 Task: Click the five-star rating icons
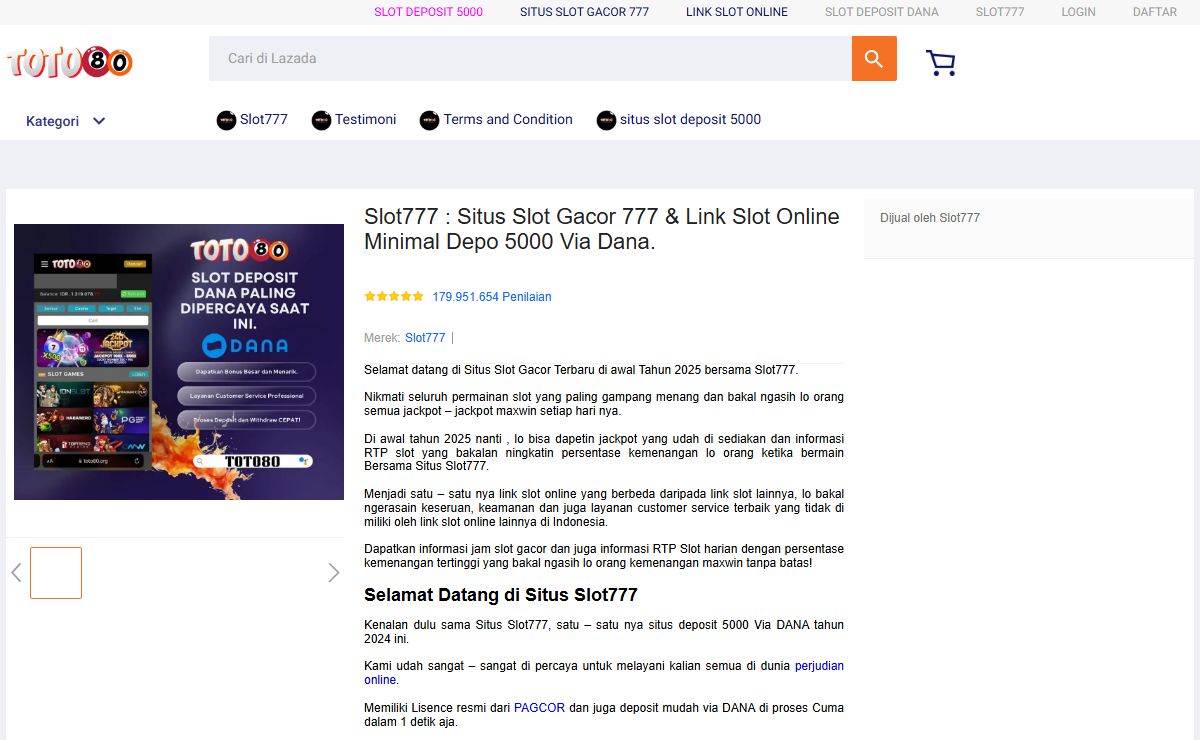pyautogui.click(x=394, y=297)
